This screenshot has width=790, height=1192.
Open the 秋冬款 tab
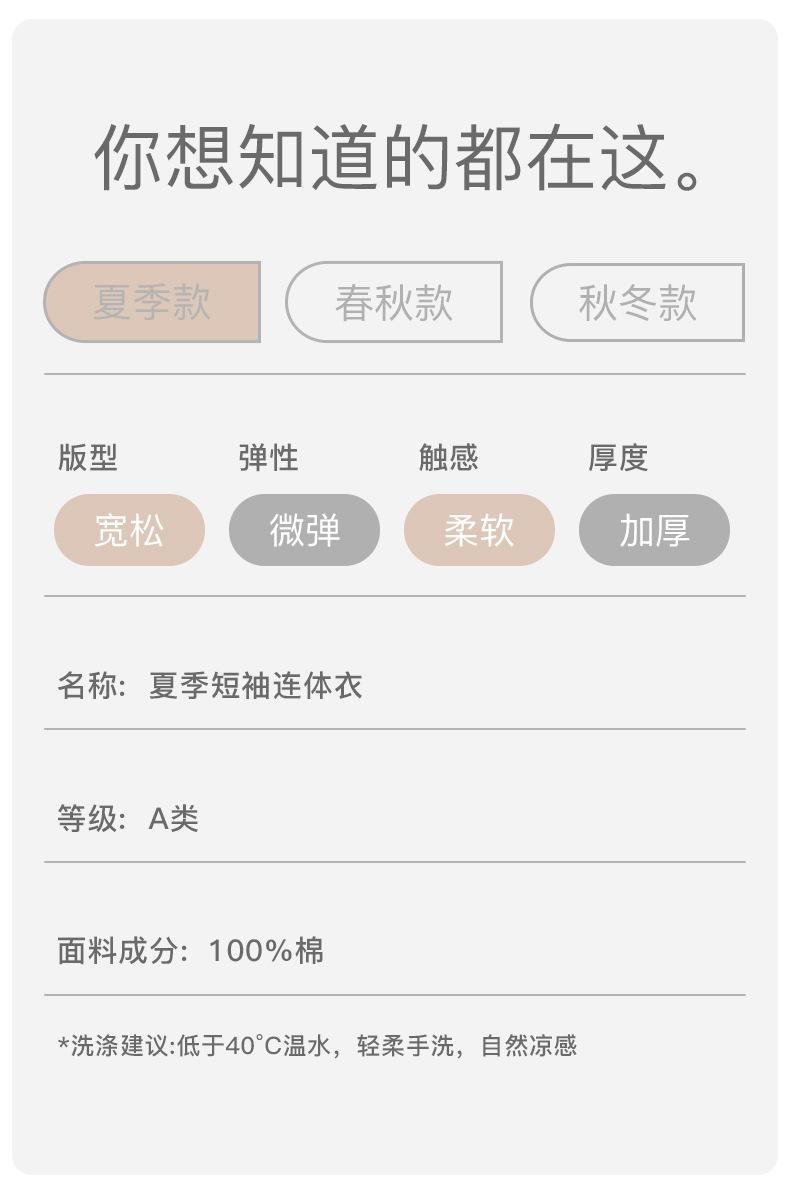[637, 302]
